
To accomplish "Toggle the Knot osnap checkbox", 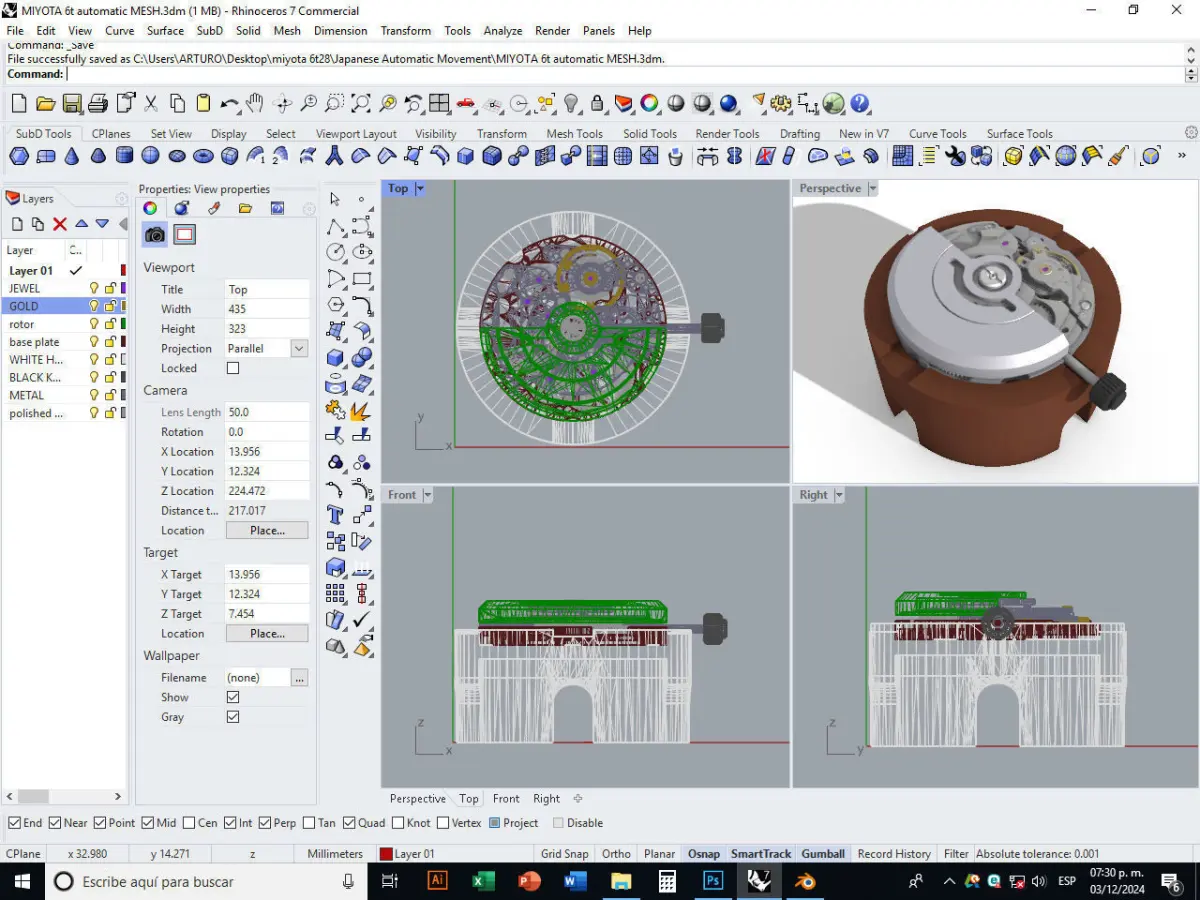I will pyautogui.click(x=398, y=823).
